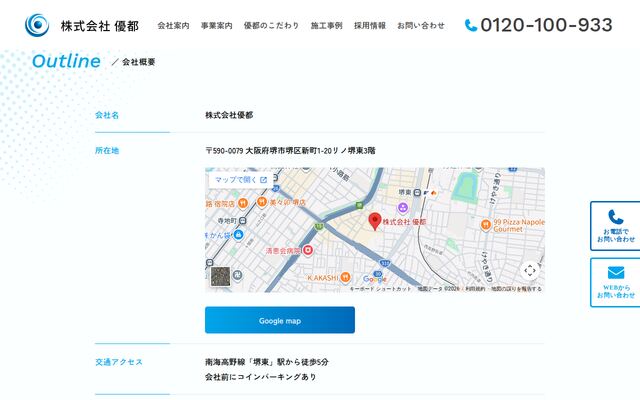The width and height of the screenshot is (640, 400).
Task: Click 会社前にコインパーキングあり text
Action: (x=261, y=377)
